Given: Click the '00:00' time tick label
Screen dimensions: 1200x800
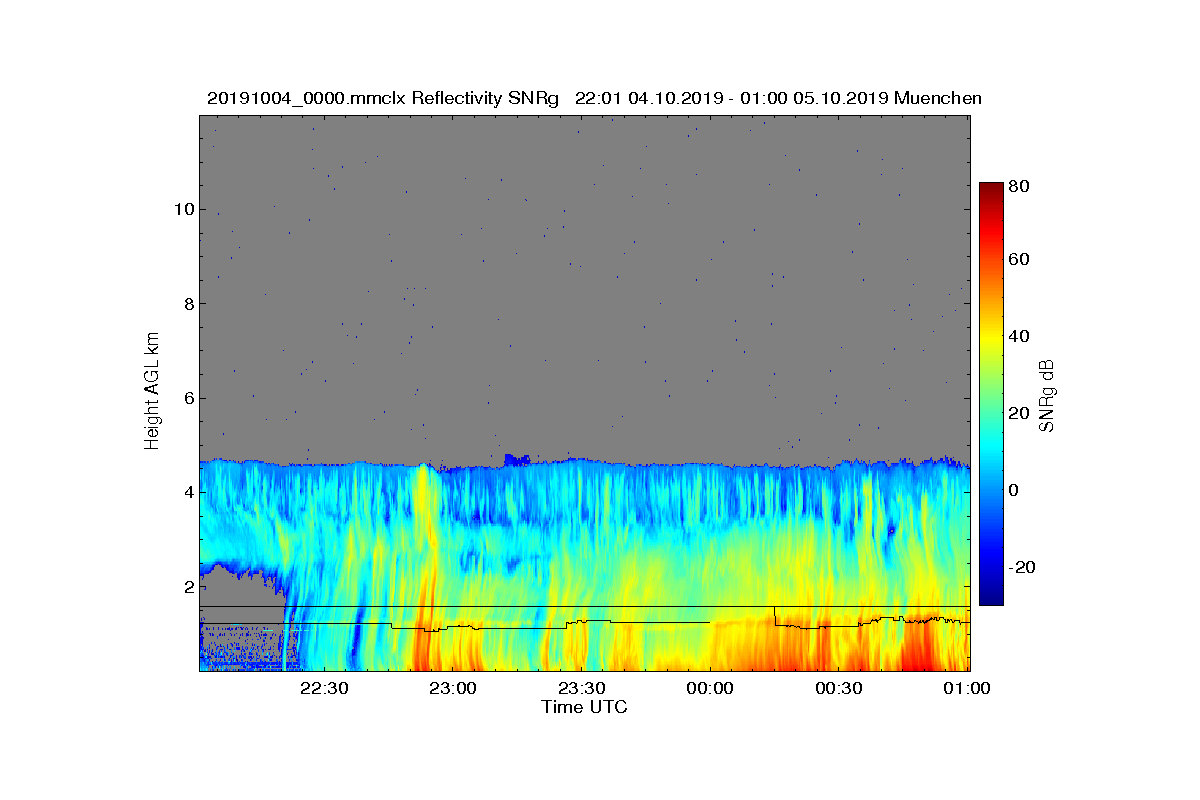Looking at the screenshot, I should [x=711, y=688].
